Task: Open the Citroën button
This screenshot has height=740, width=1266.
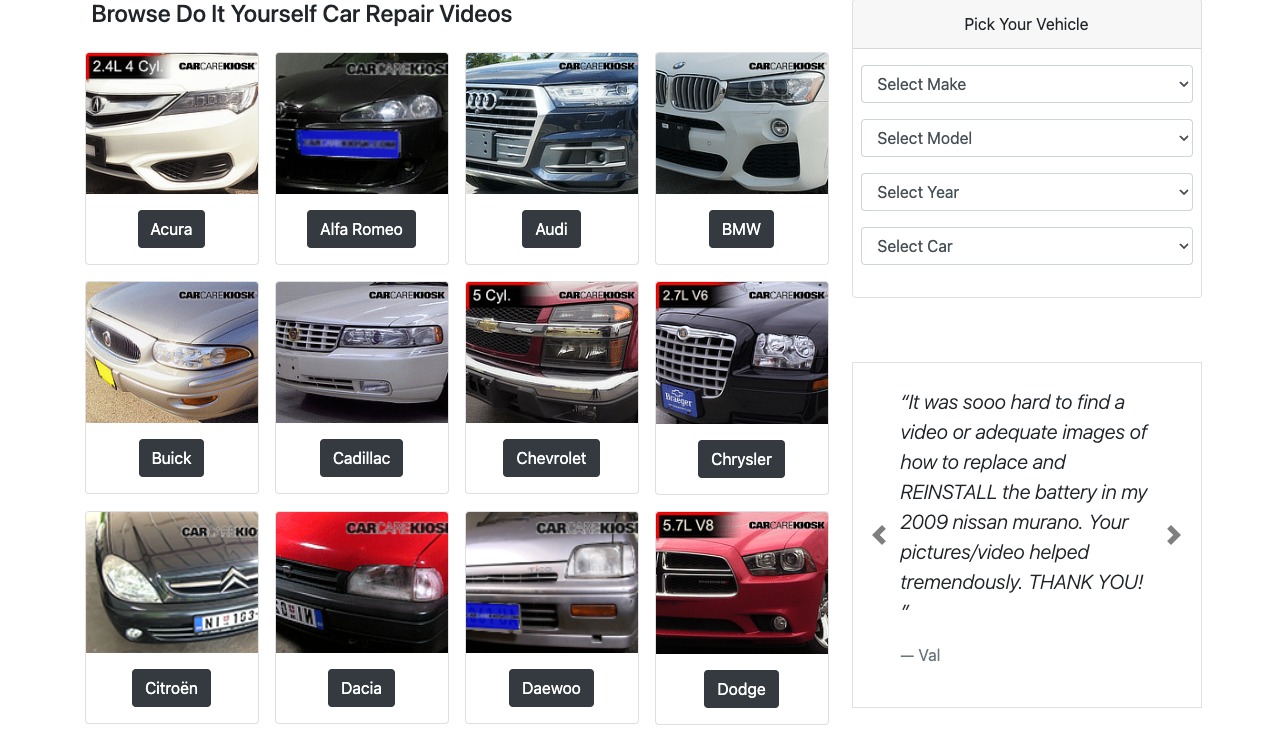Action: click(x=171, y=688)
